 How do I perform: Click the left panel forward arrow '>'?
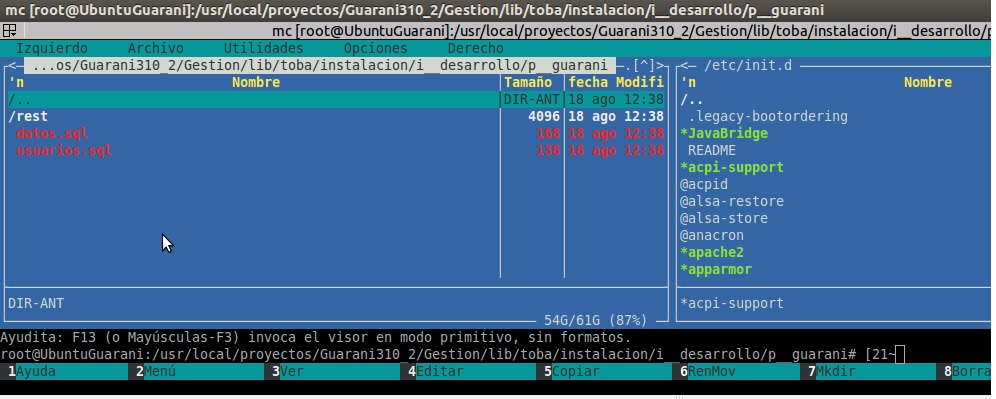tap(661, 65)
